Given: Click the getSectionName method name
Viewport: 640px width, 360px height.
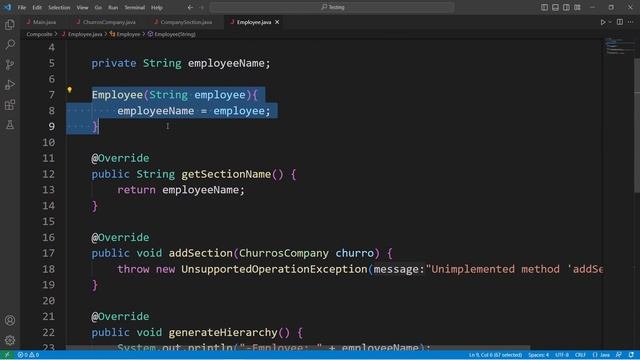Looking at the screenshot, I should [x=226, y=174].
